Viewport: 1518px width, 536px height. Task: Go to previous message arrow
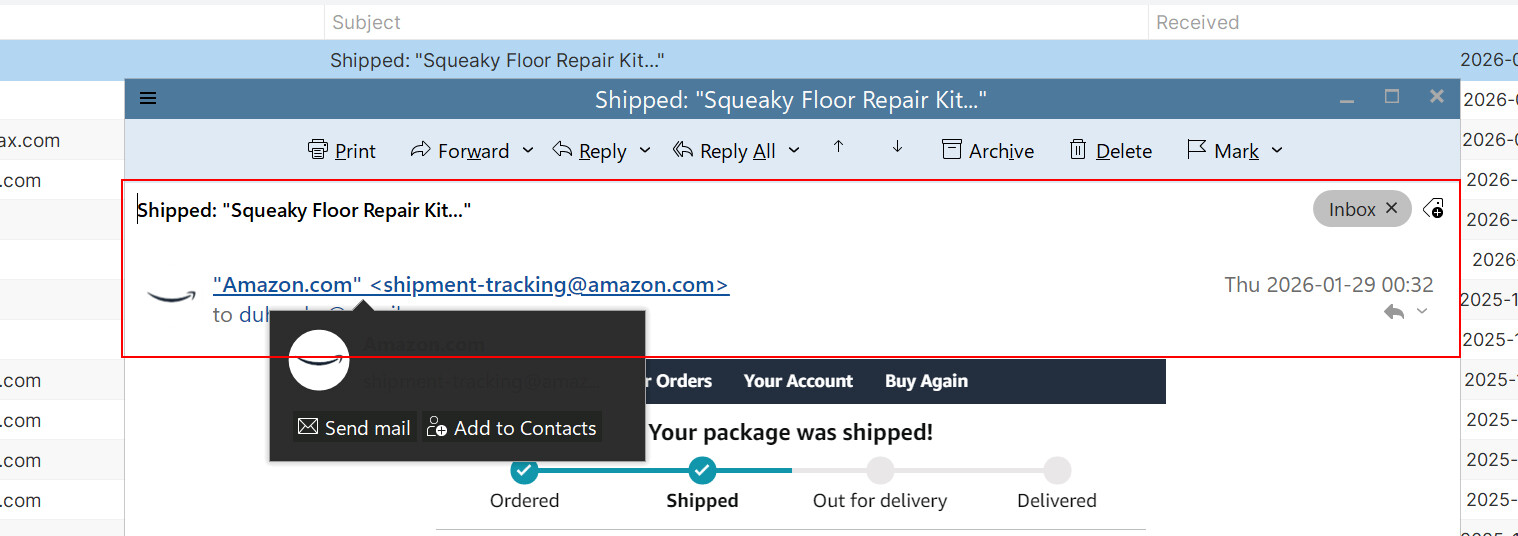[x=838, y=147]
